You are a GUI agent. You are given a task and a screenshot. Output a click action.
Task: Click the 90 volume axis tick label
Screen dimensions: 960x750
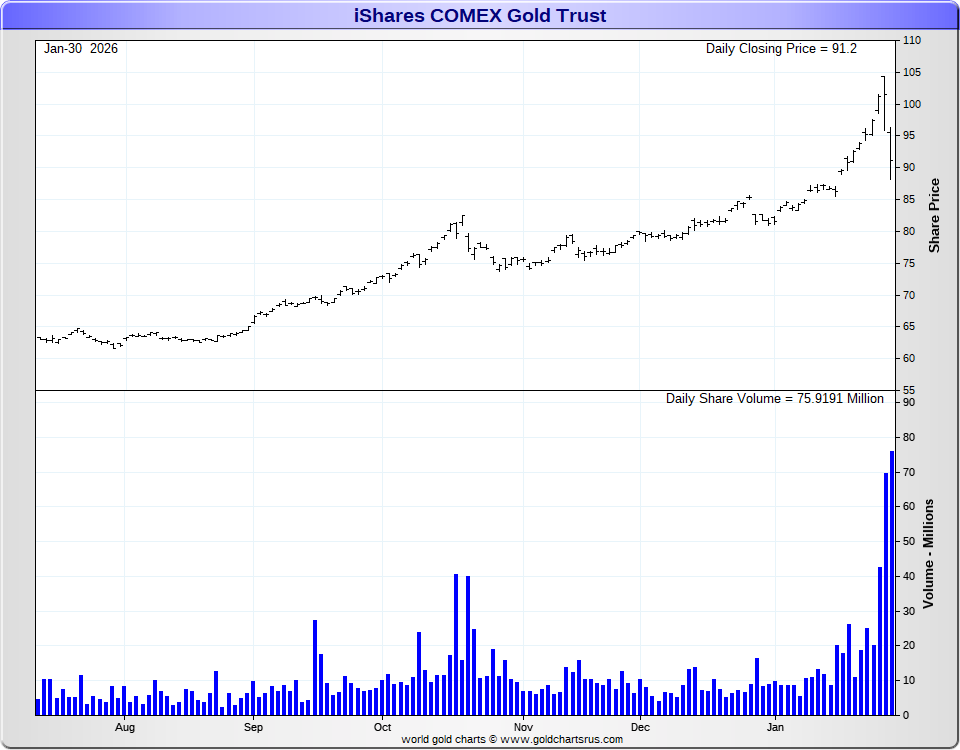(x=909, y=402)
